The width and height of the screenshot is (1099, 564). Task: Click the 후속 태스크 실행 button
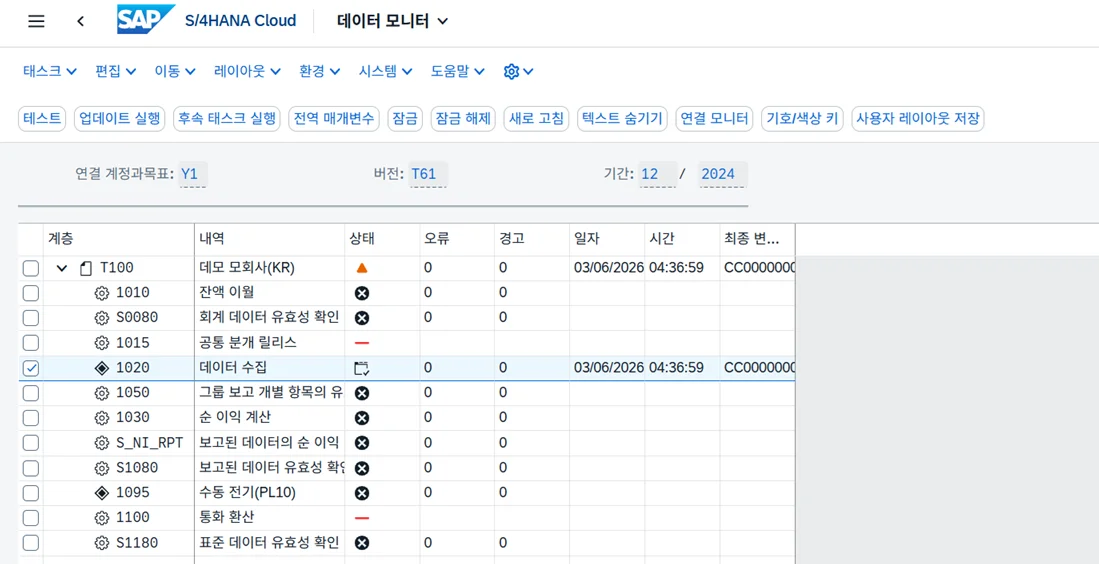(x=227, y=118)
